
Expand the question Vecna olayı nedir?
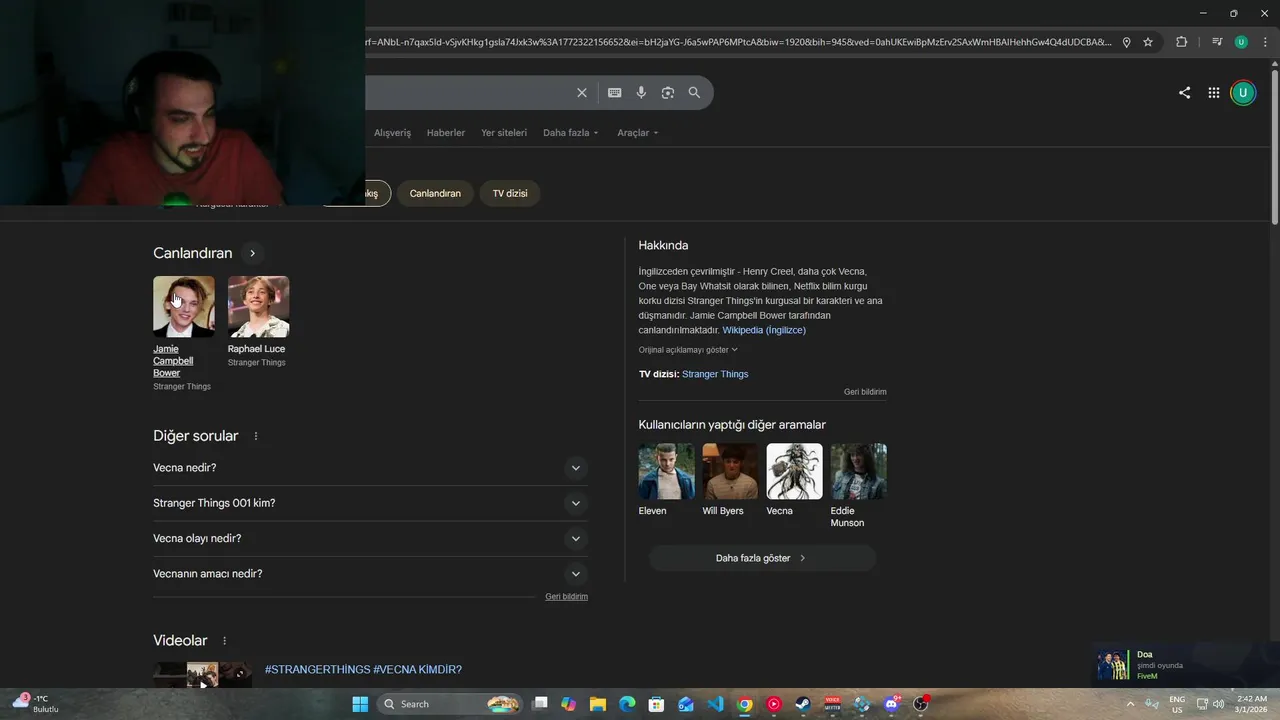pos(370,539)
